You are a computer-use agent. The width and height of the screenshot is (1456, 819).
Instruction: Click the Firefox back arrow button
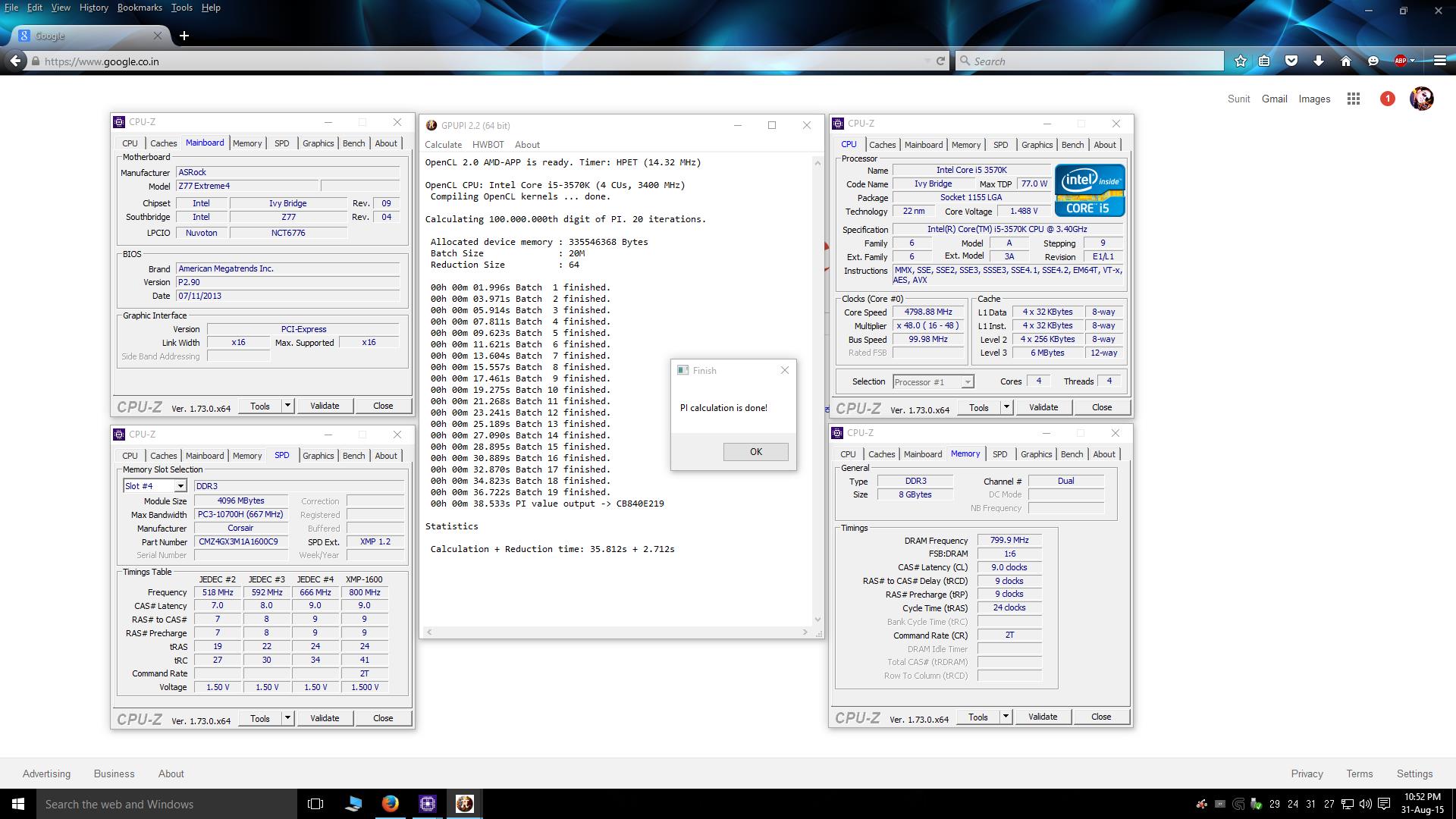point(15,61)
